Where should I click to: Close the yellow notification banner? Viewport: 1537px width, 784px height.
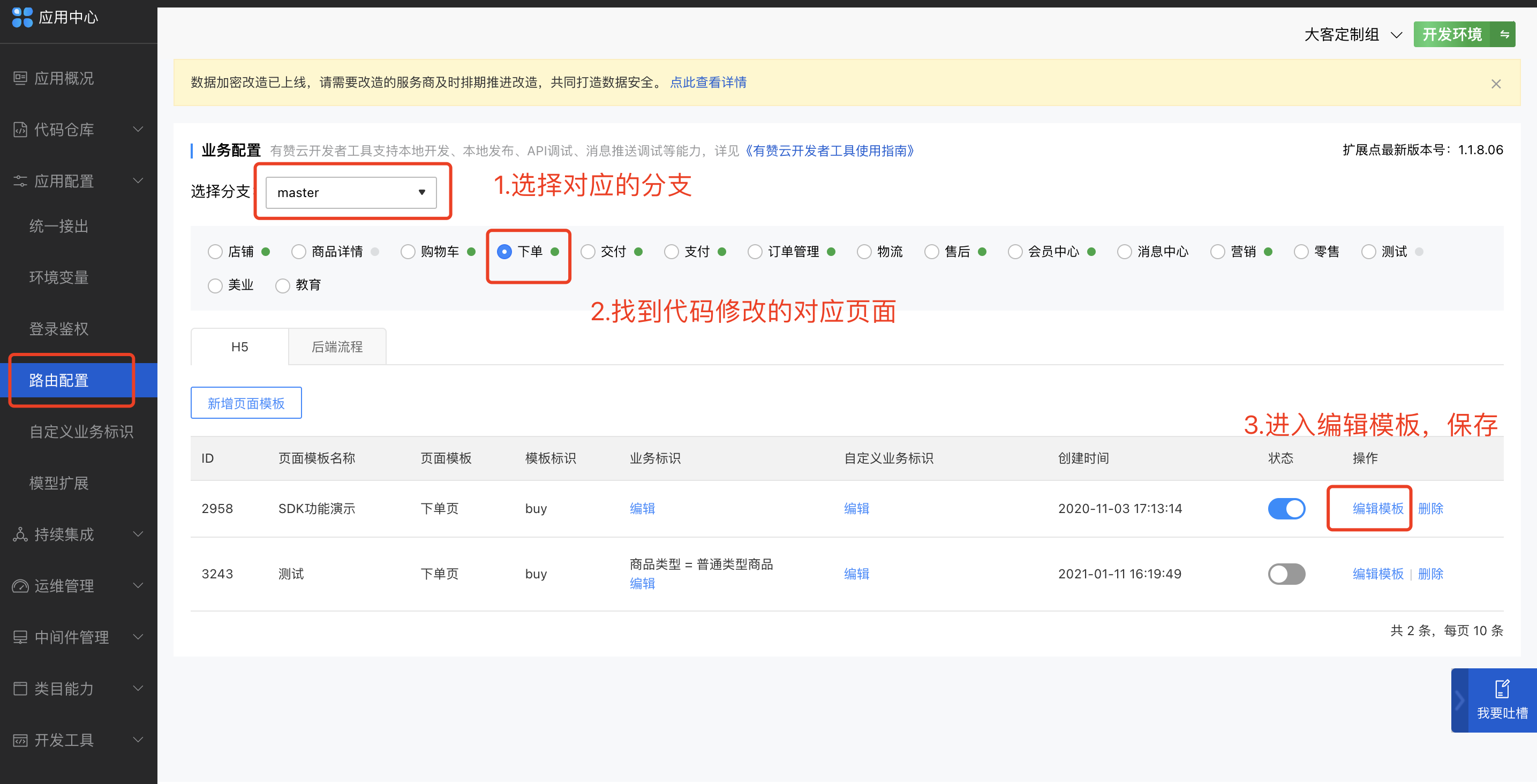[1496, 84]
